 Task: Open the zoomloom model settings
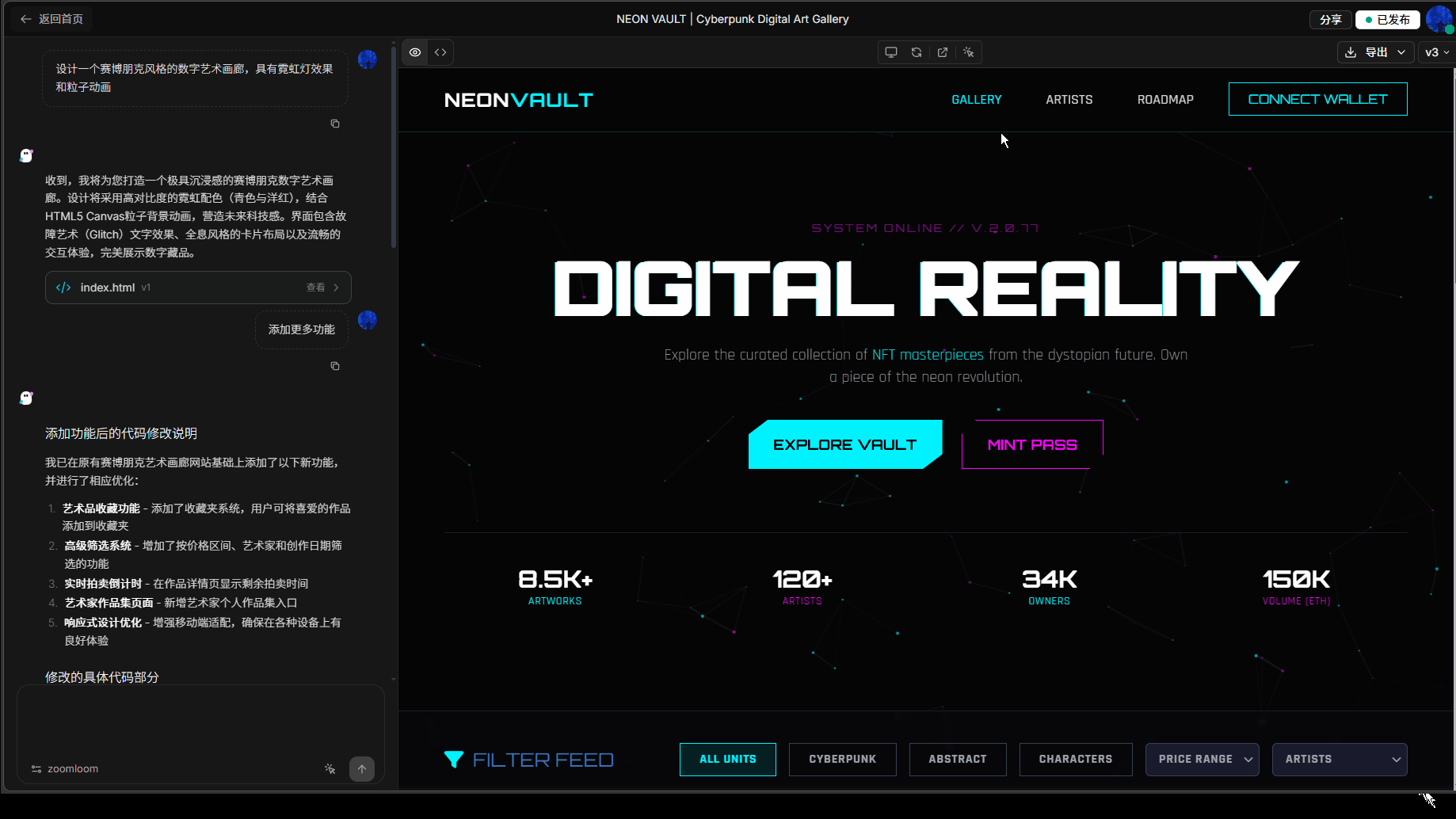[x=65, y=769]
